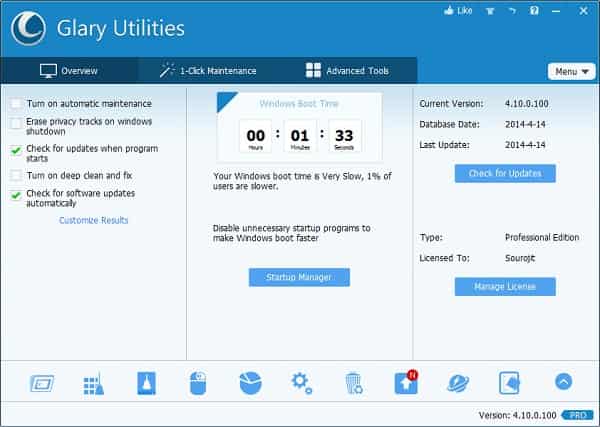600x427 pixels.
Task: Open the Browser Assistant planet icon
Action: coord(458,383)
